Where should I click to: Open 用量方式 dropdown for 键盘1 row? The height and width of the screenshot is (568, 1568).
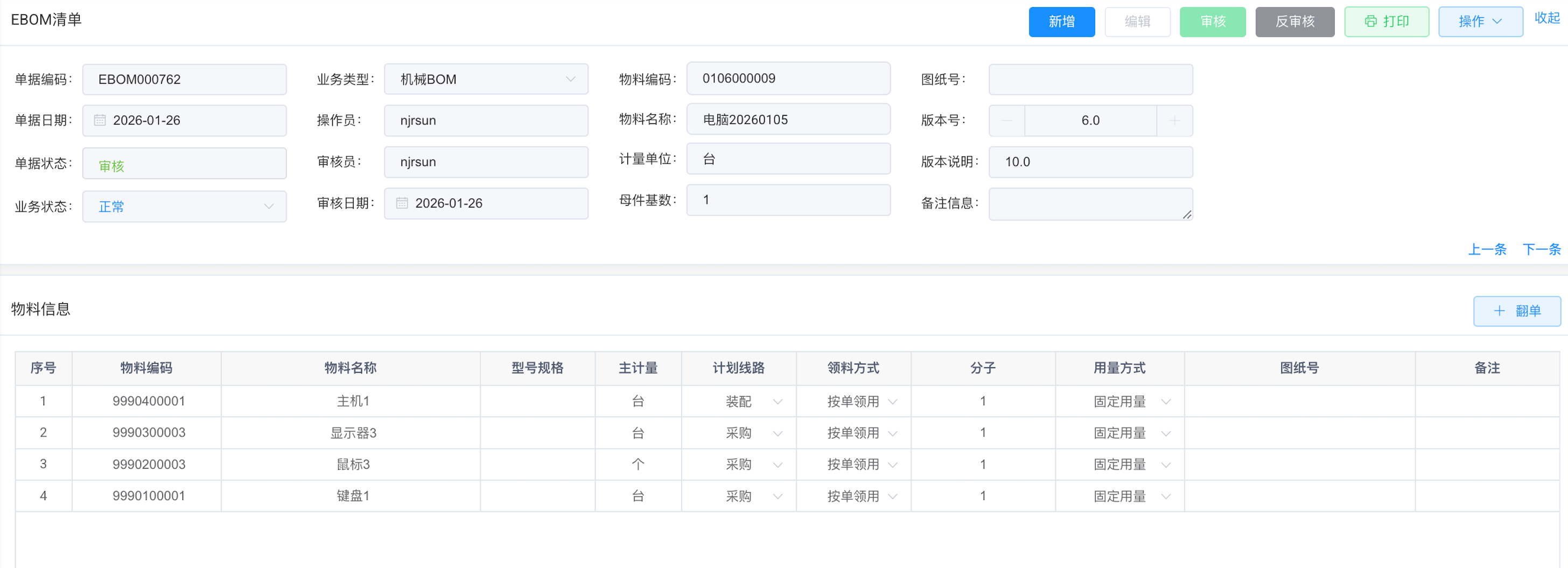1166,496
